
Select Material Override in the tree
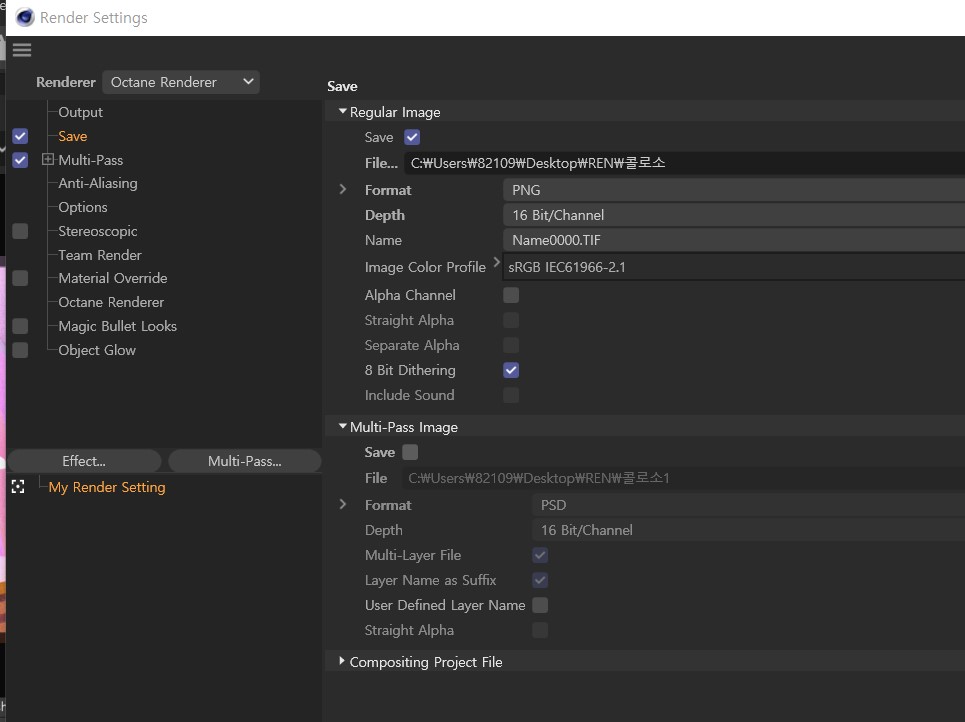coord(113,278)
